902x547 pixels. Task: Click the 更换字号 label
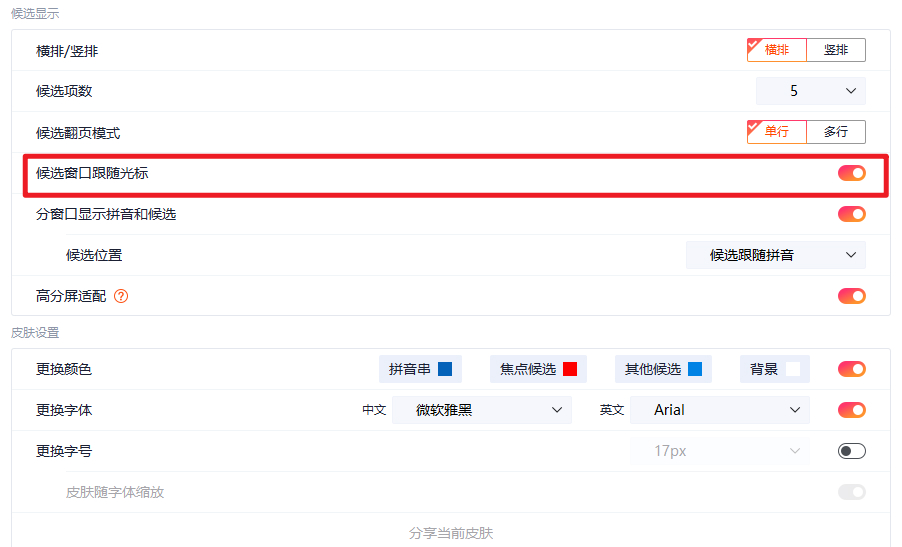64,451
